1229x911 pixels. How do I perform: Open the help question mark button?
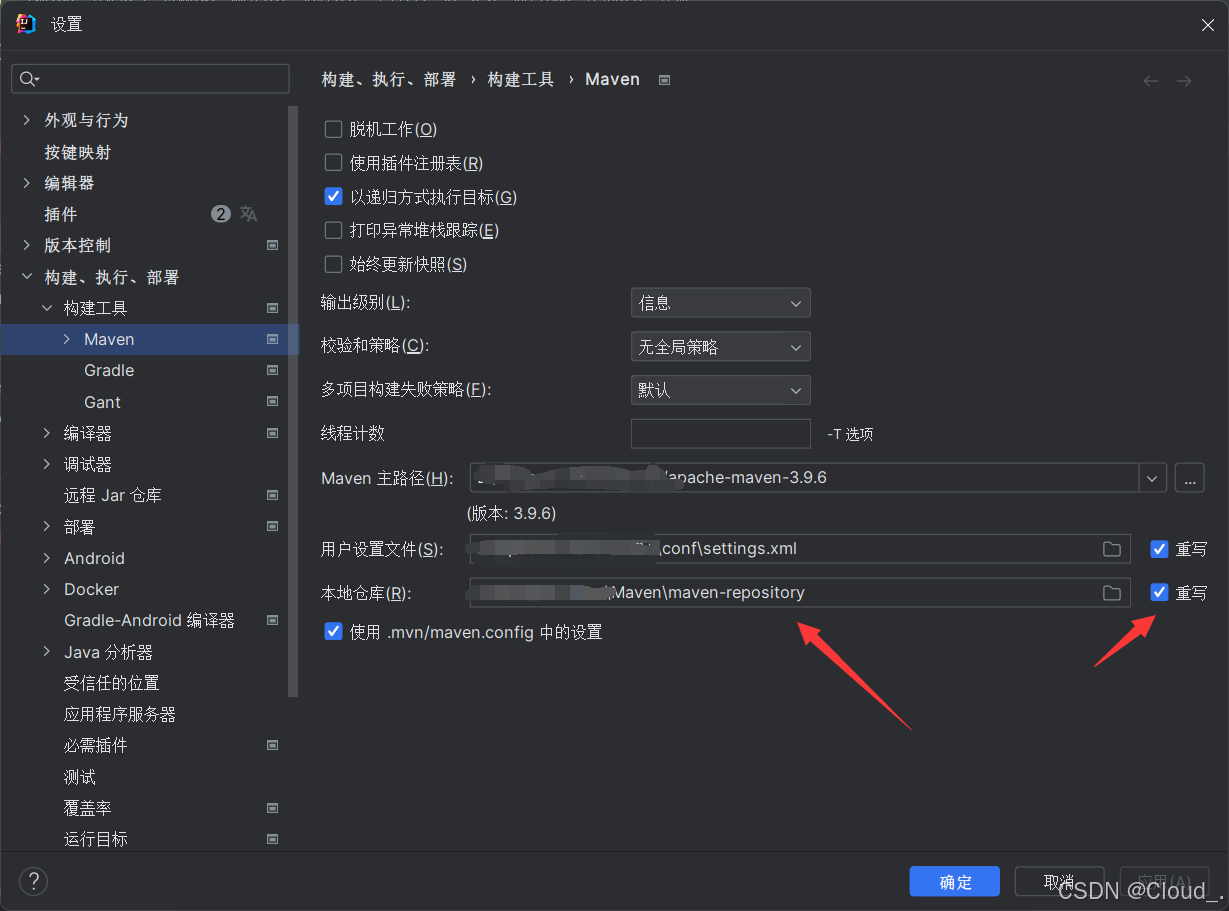pos(33,881)
